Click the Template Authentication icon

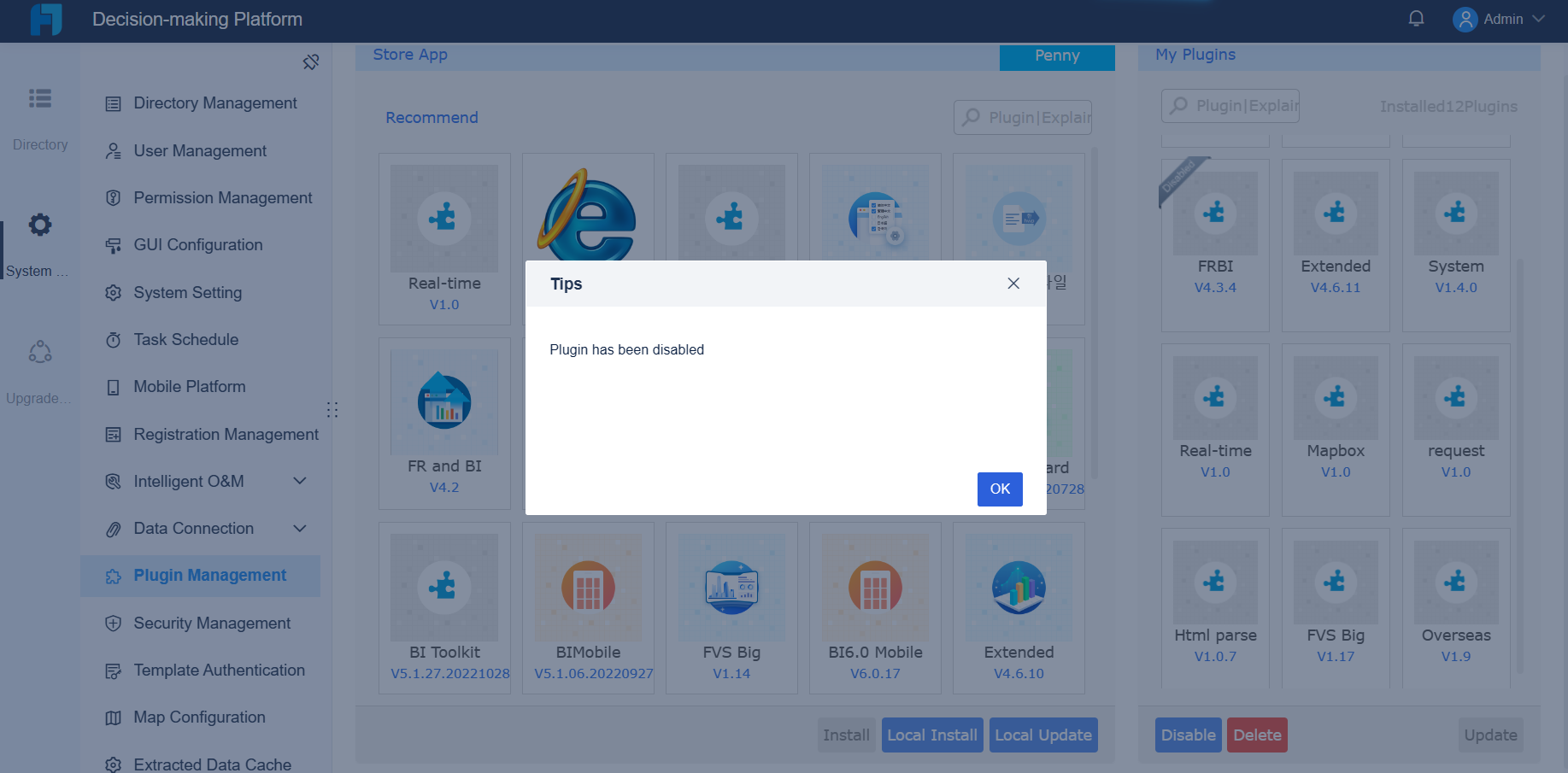click(113, 671)
